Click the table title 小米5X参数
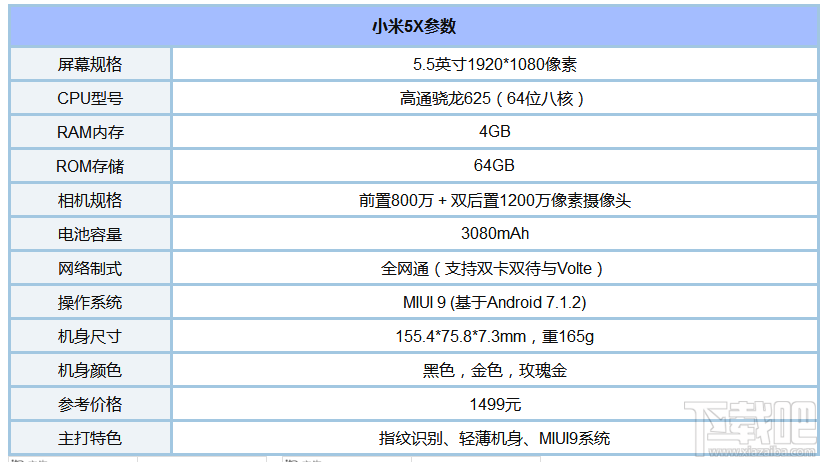 coord(414,26)
